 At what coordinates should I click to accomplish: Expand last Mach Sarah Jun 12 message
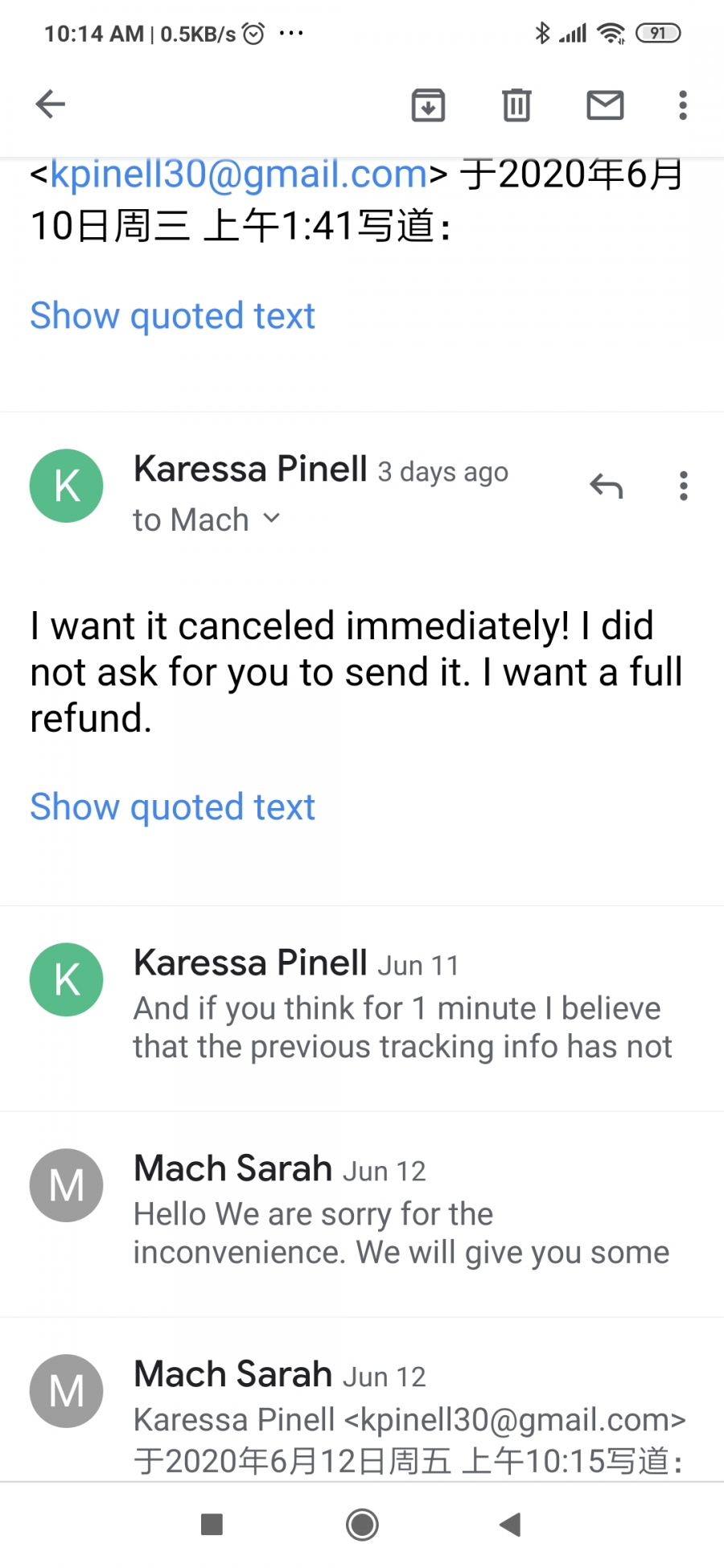(x=362, y=1400)
